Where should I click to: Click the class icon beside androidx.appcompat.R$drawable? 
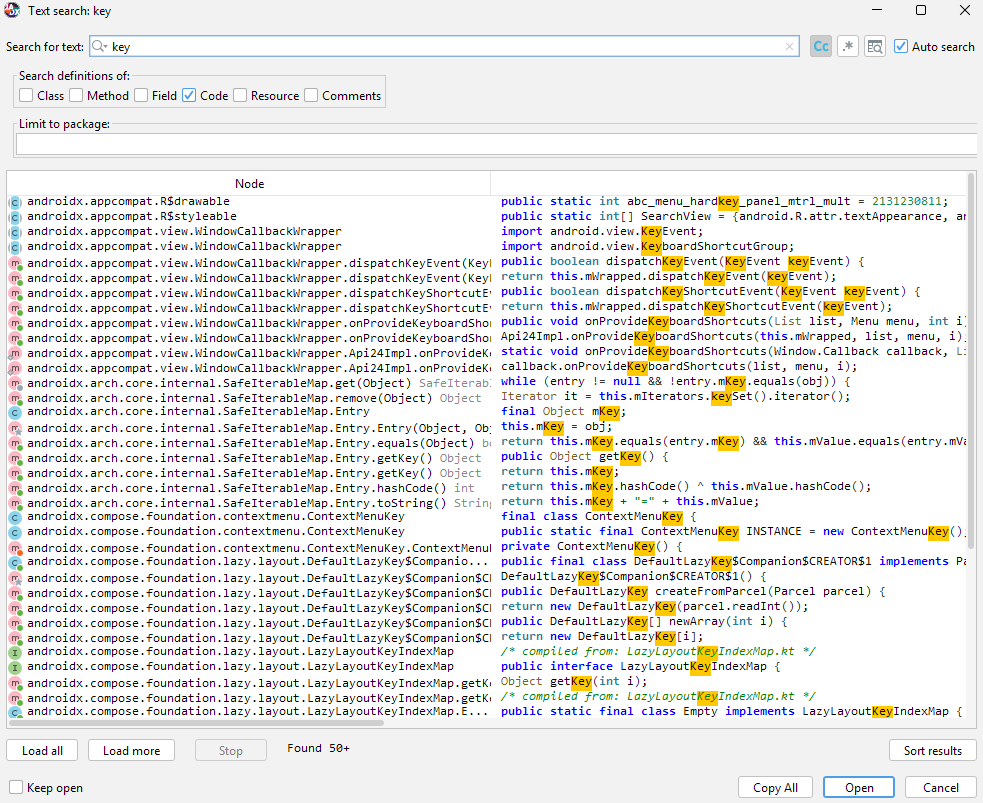(x=15, y=202)
